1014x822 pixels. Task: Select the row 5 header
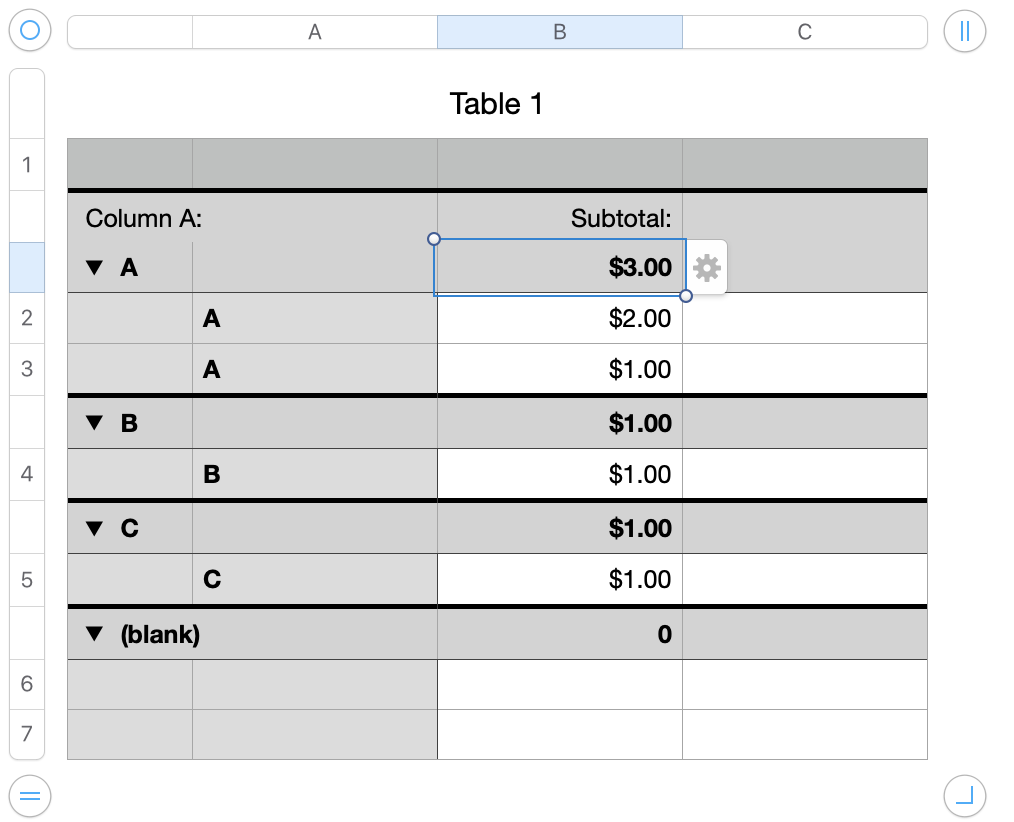click(27, 580)
